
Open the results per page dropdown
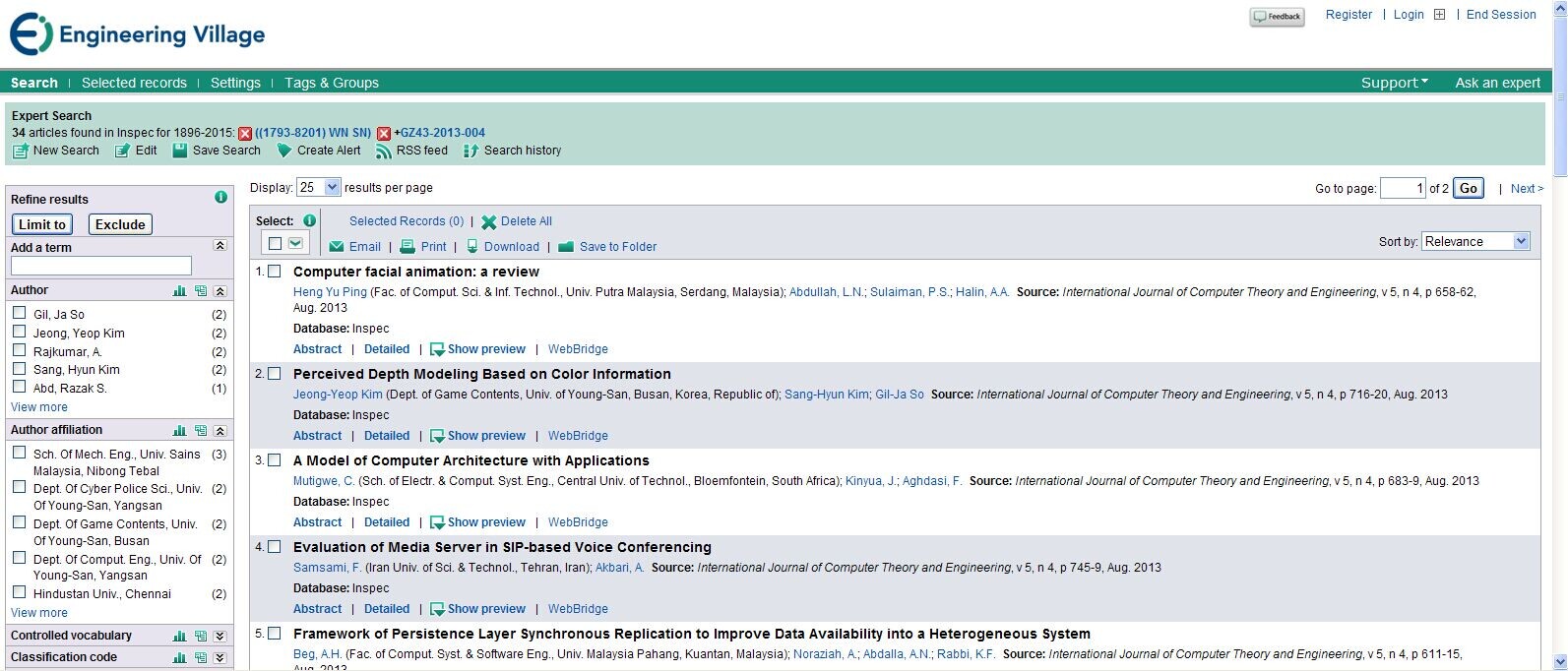pos(319,187)
